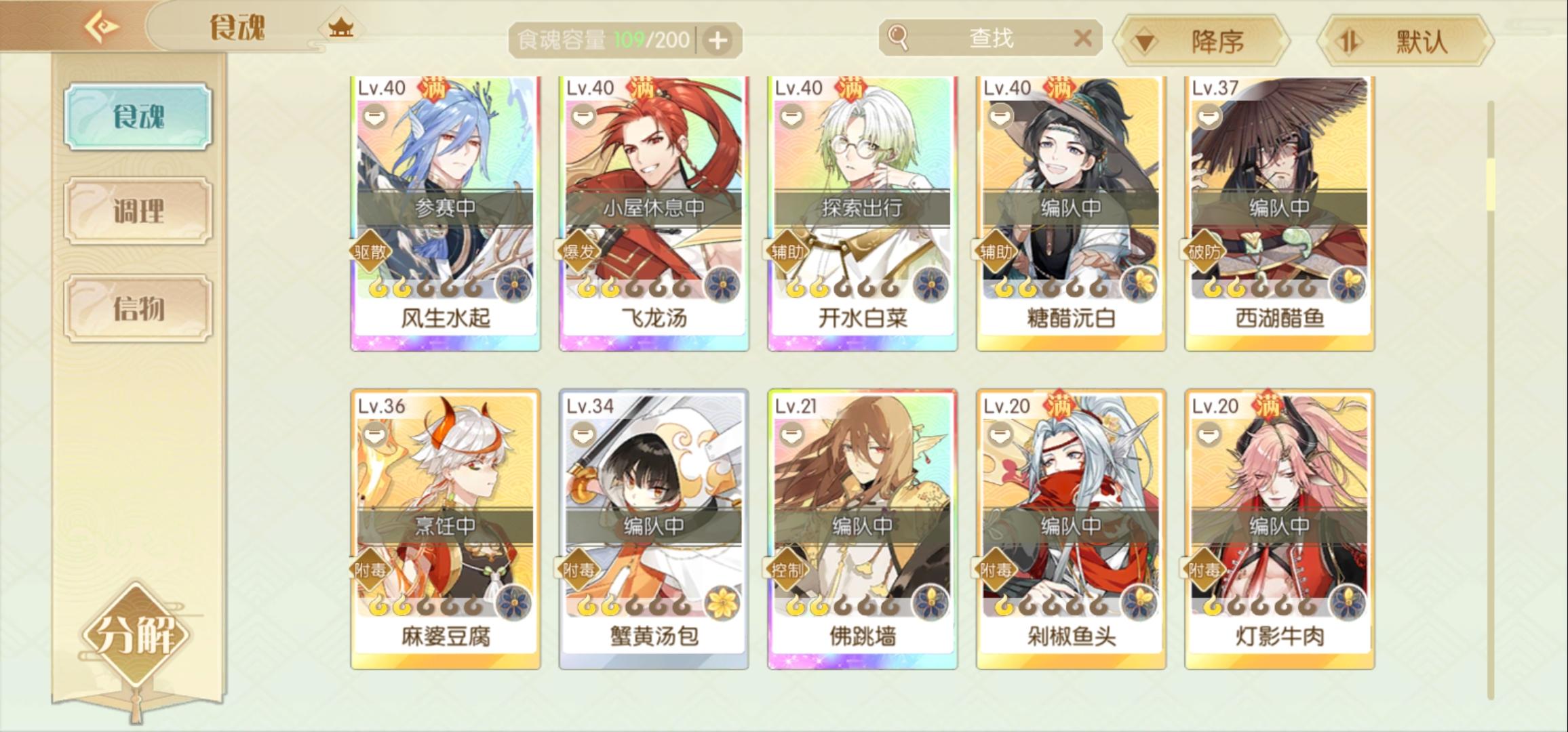Toggle the lock marker on 飞龙汤
1568x732 pixels.
(x=584, y=117)
